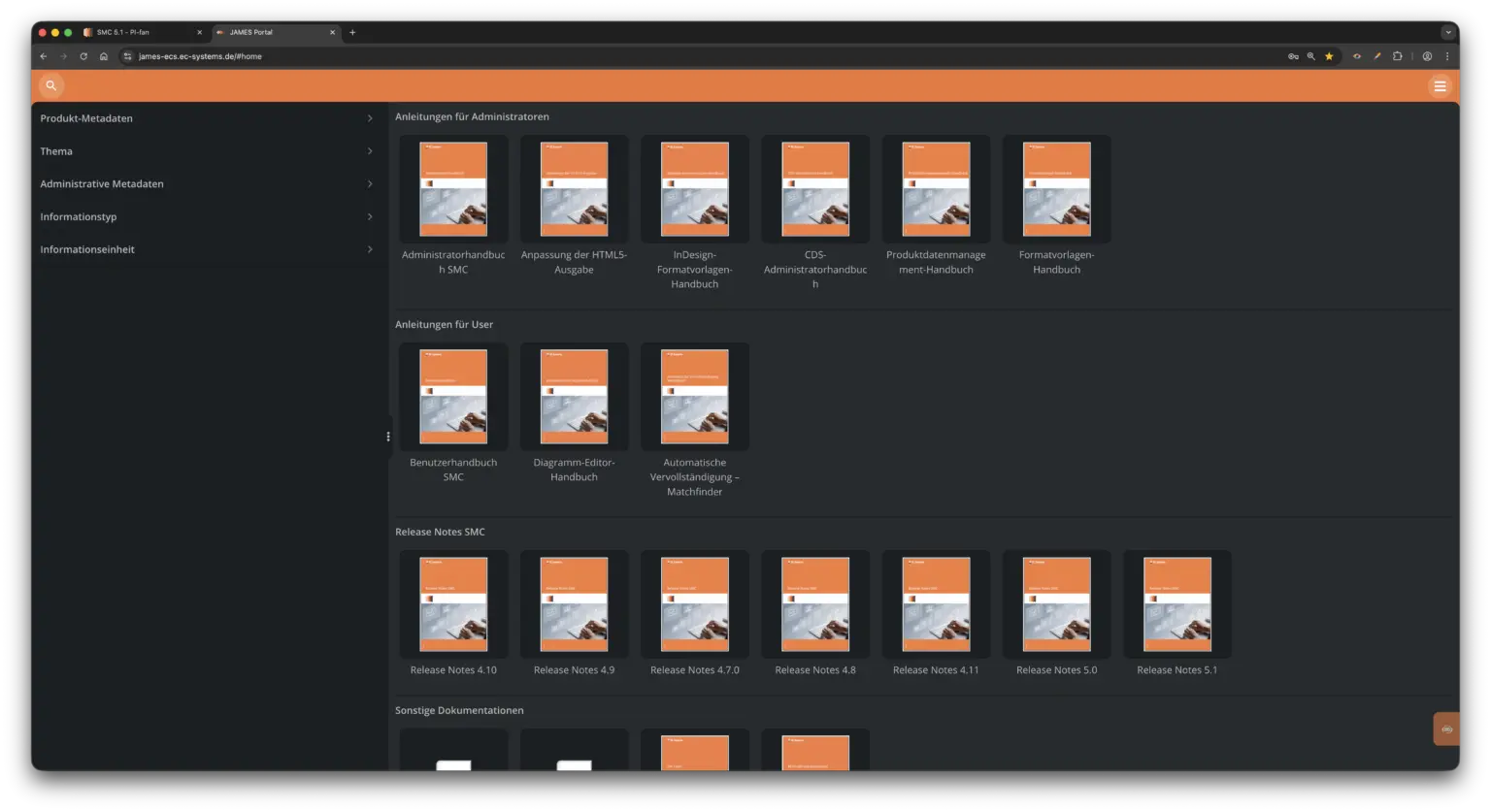The height and width of the screenshot is (812, 1491).
Task: Click the browser home button
Action: 104,56
